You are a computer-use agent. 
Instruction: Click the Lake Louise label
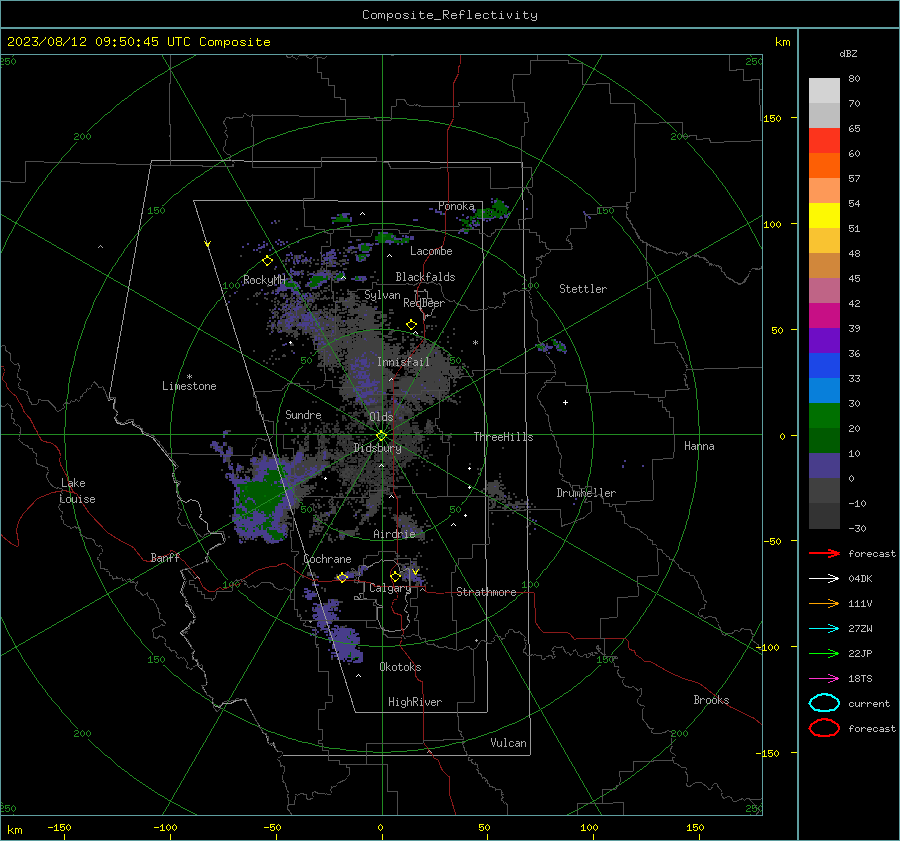coord(77,491)
